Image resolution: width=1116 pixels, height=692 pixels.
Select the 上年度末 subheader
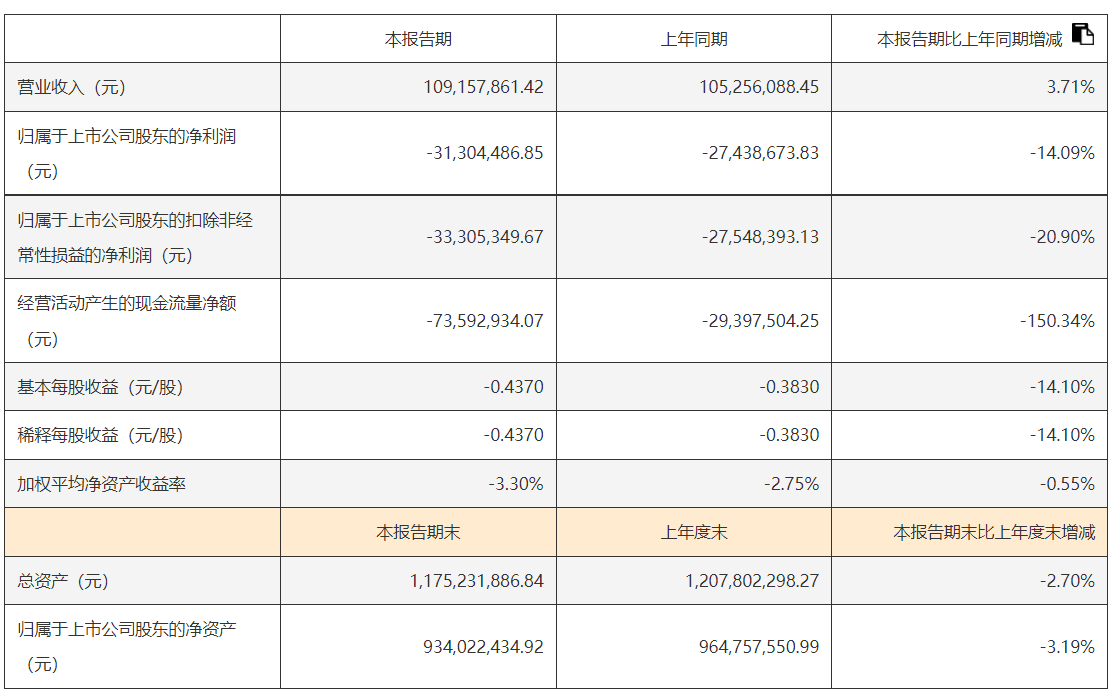[694, 533]
